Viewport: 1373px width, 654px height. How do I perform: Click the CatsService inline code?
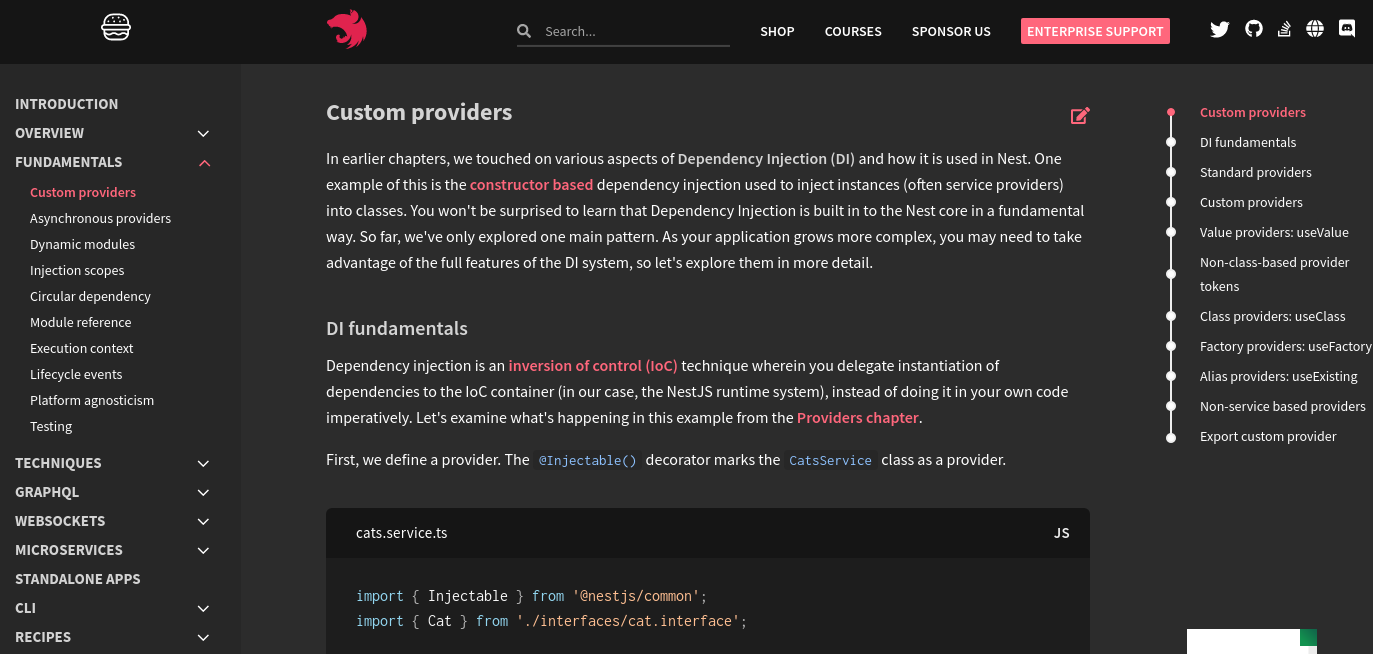(x=830, y=461)
